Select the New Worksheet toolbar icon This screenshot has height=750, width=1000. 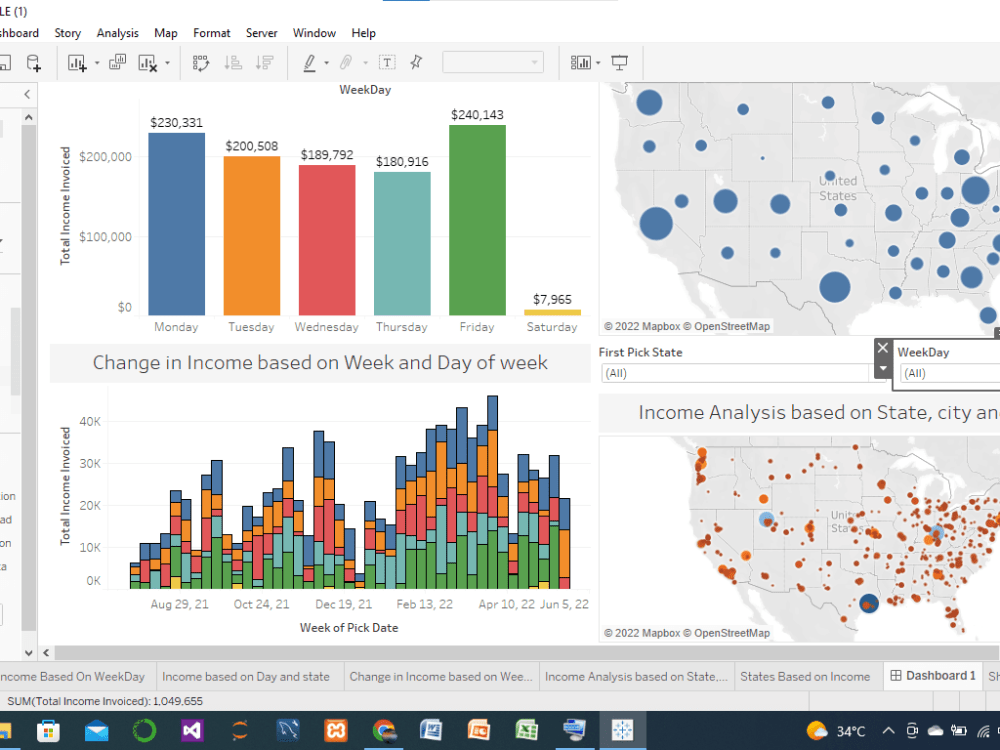point(74,62)
